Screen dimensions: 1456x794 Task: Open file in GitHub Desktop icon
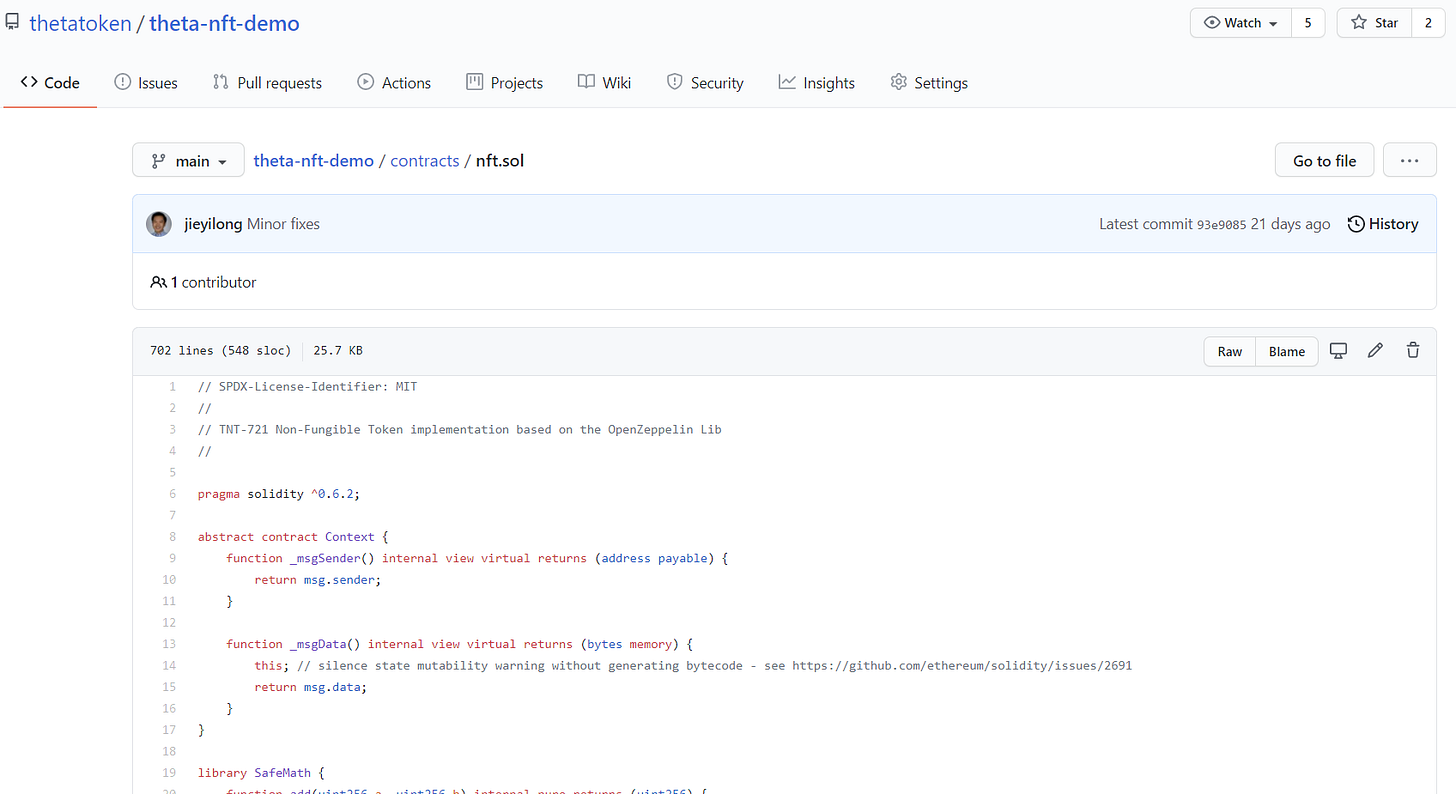(1338, 350)
